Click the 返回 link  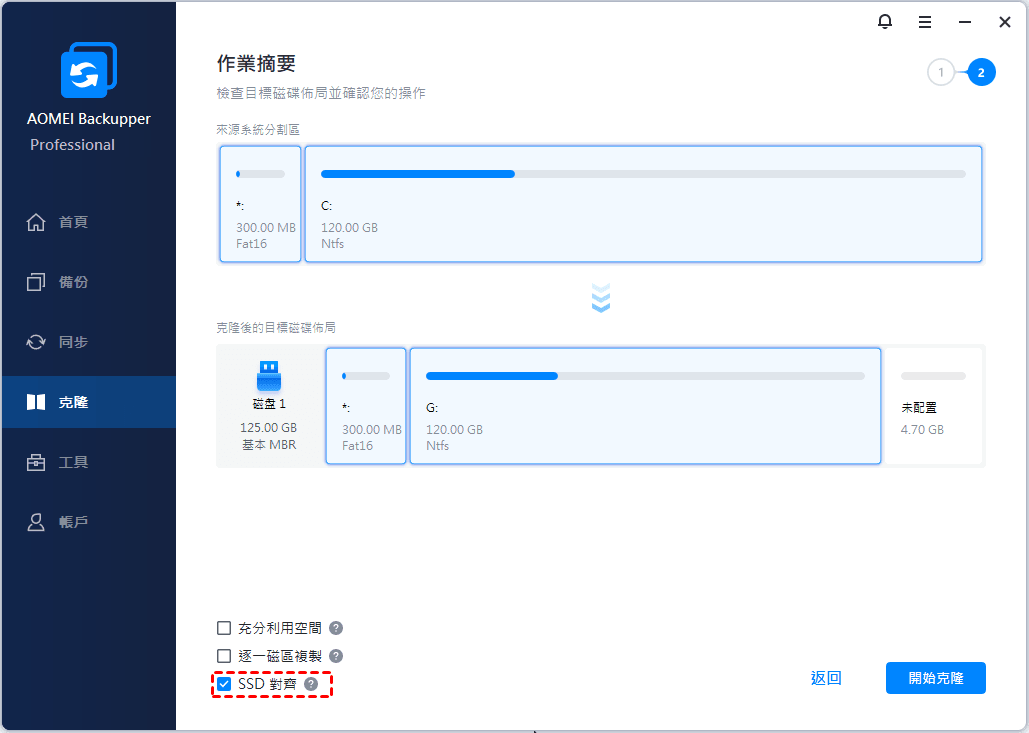point(826,678)
